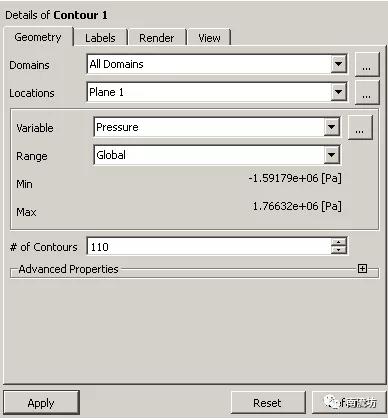
Task: Click the Plane 1 locations field
Action: point(217,92)
